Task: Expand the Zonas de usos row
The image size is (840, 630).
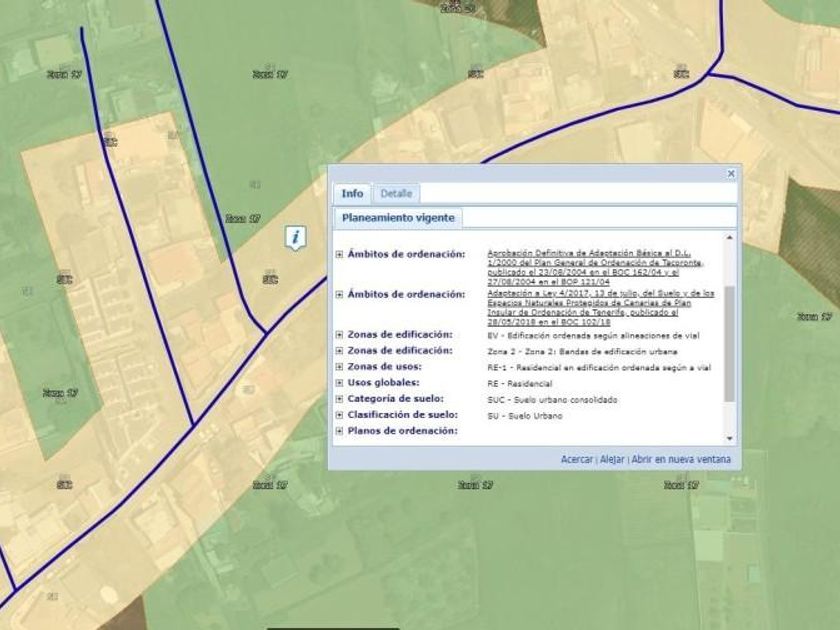Action: 340,367
